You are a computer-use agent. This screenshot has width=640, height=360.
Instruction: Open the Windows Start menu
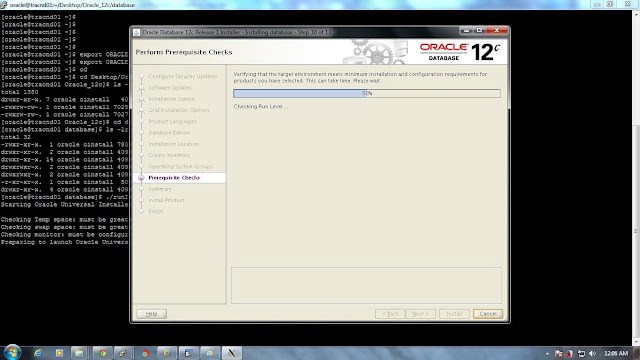(12, 353)
